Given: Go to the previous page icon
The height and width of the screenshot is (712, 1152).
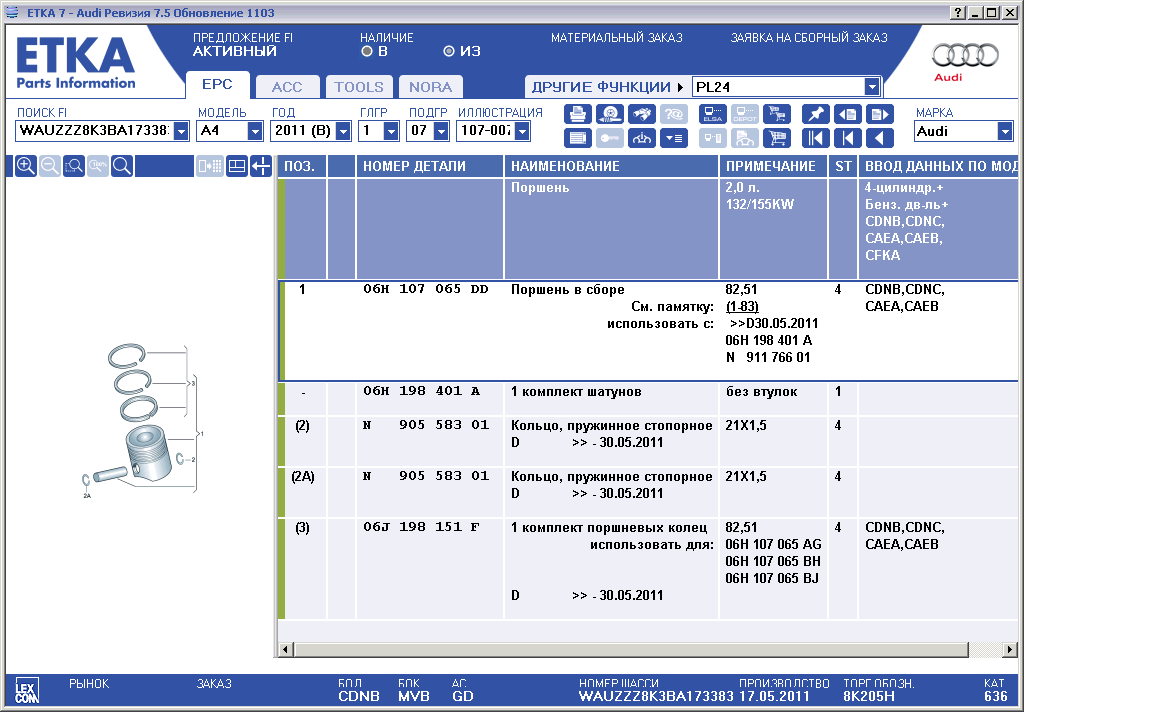Looking at the screenshot, I should click(848, 115).
